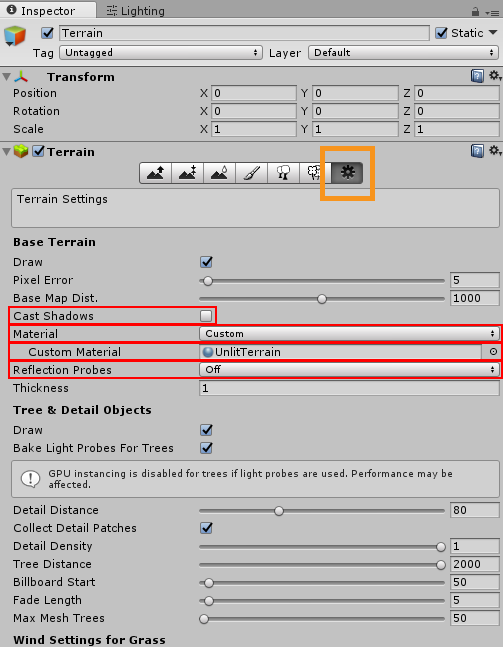This screenshot has width=503, height=647.
Task: Switch to the Inspector tab
Action: (x=48, y=11)
